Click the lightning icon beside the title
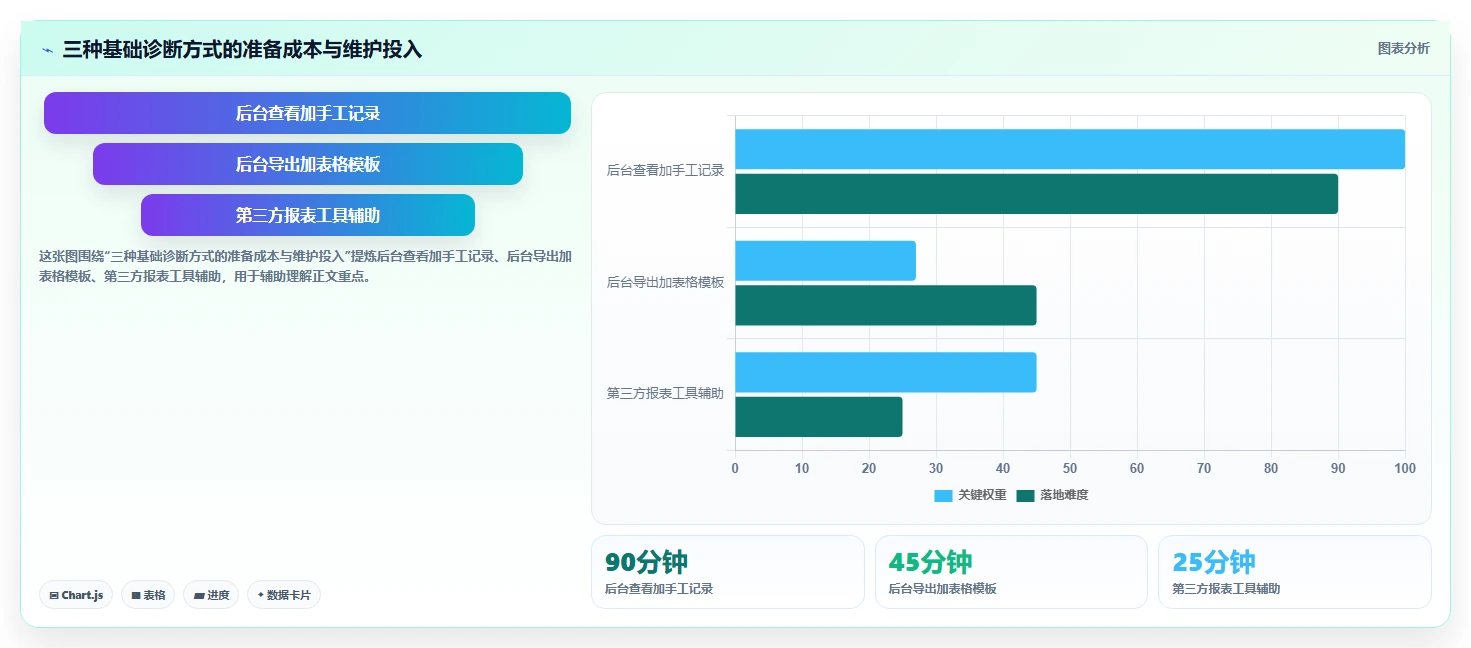 [47, 50]
